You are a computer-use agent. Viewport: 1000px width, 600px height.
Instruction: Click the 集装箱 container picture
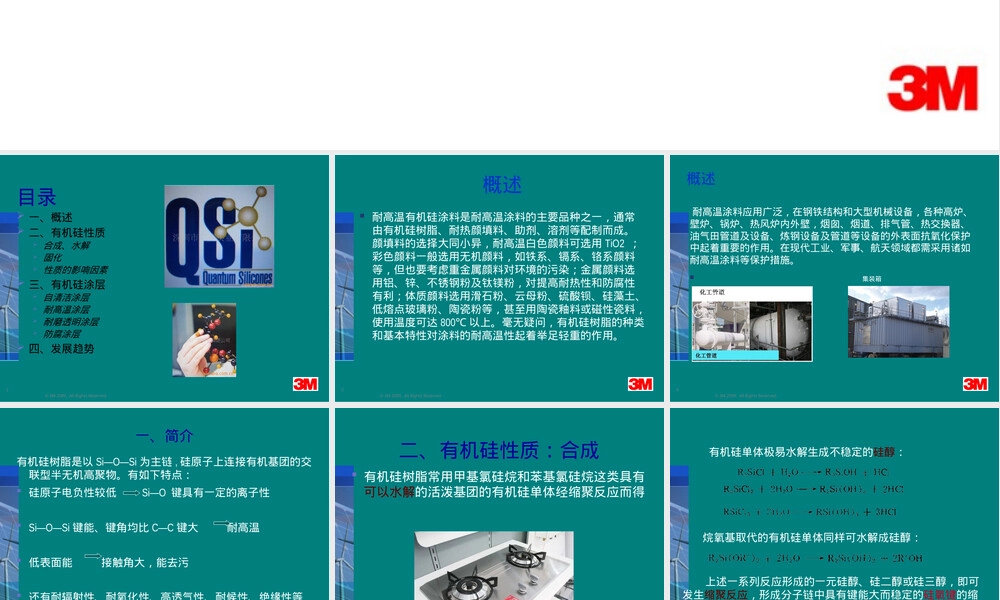[x=898, y=321]
